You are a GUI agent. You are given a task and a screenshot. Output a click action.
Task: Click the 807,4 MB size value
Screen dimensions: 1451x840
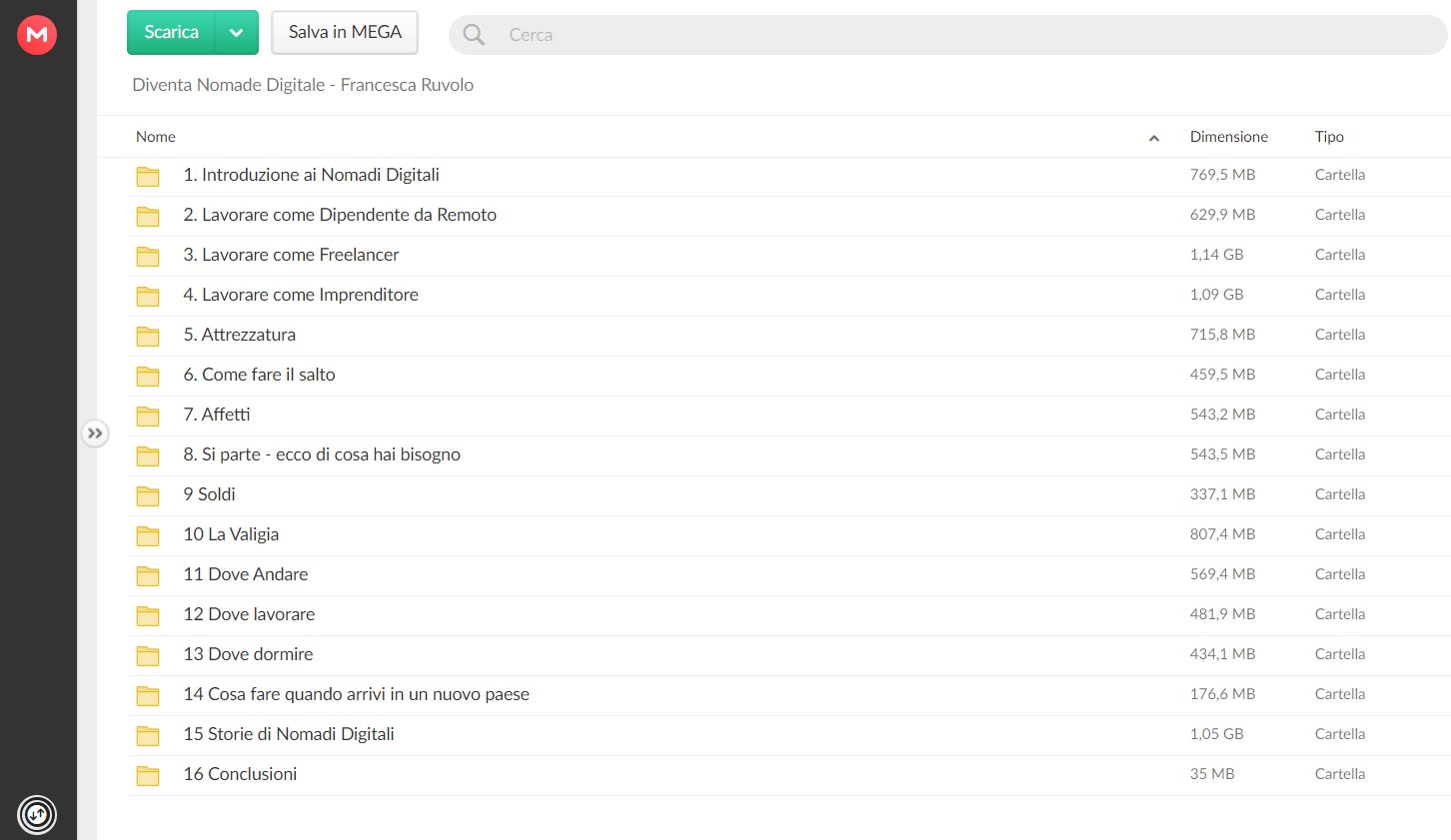[1222, 534]
